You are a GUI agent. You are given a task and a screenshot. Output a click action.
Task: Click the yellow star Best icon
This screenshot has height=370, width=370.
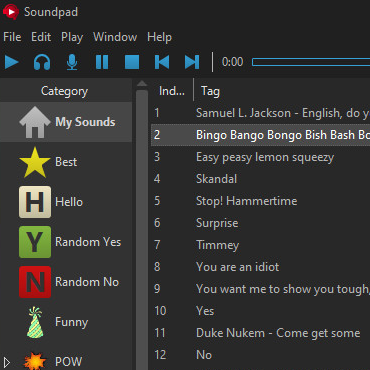pyautogui.click(x=35, y=162)
